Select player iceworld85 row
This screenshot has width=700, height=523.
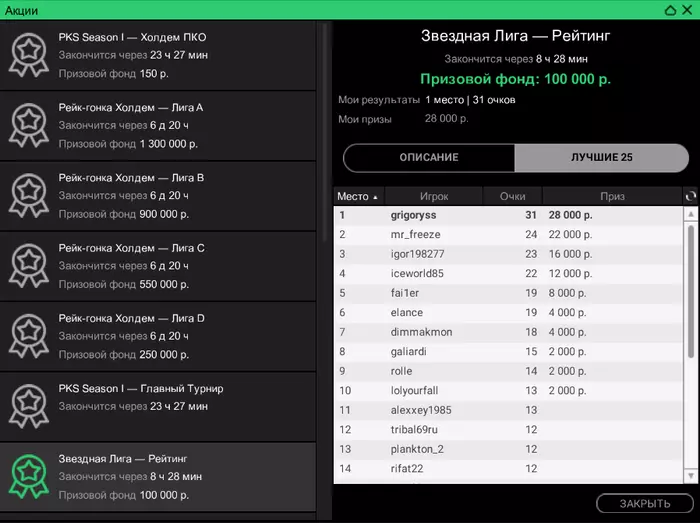coord(508,274)
